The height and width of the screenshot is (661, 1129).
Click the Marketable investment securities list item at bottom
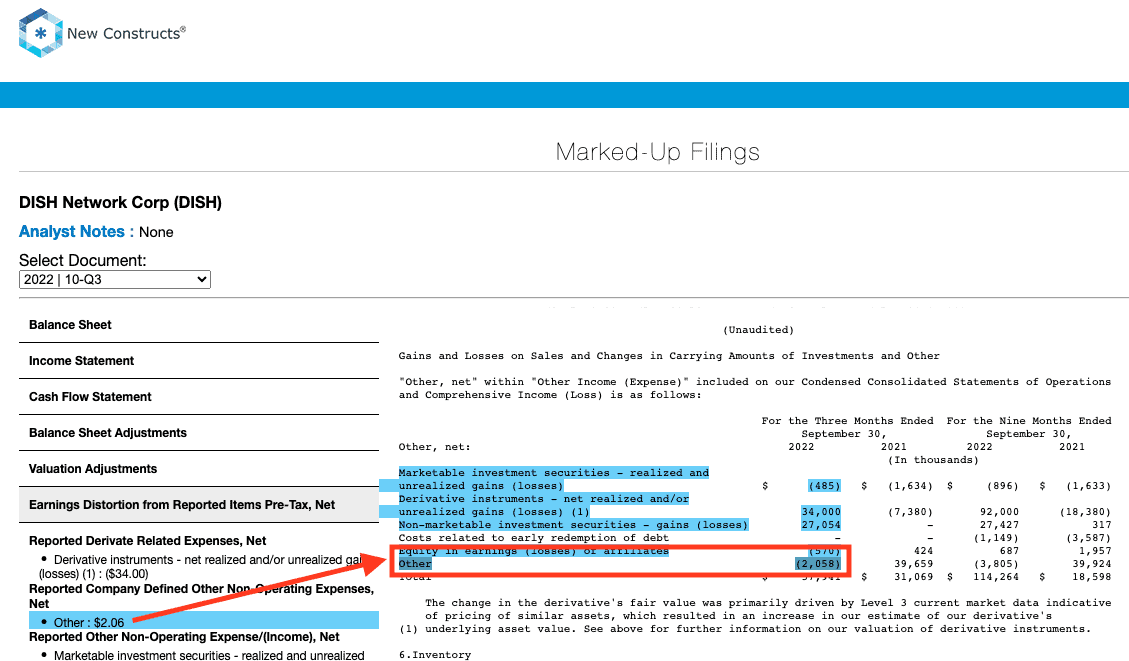[x=209, y=655]
